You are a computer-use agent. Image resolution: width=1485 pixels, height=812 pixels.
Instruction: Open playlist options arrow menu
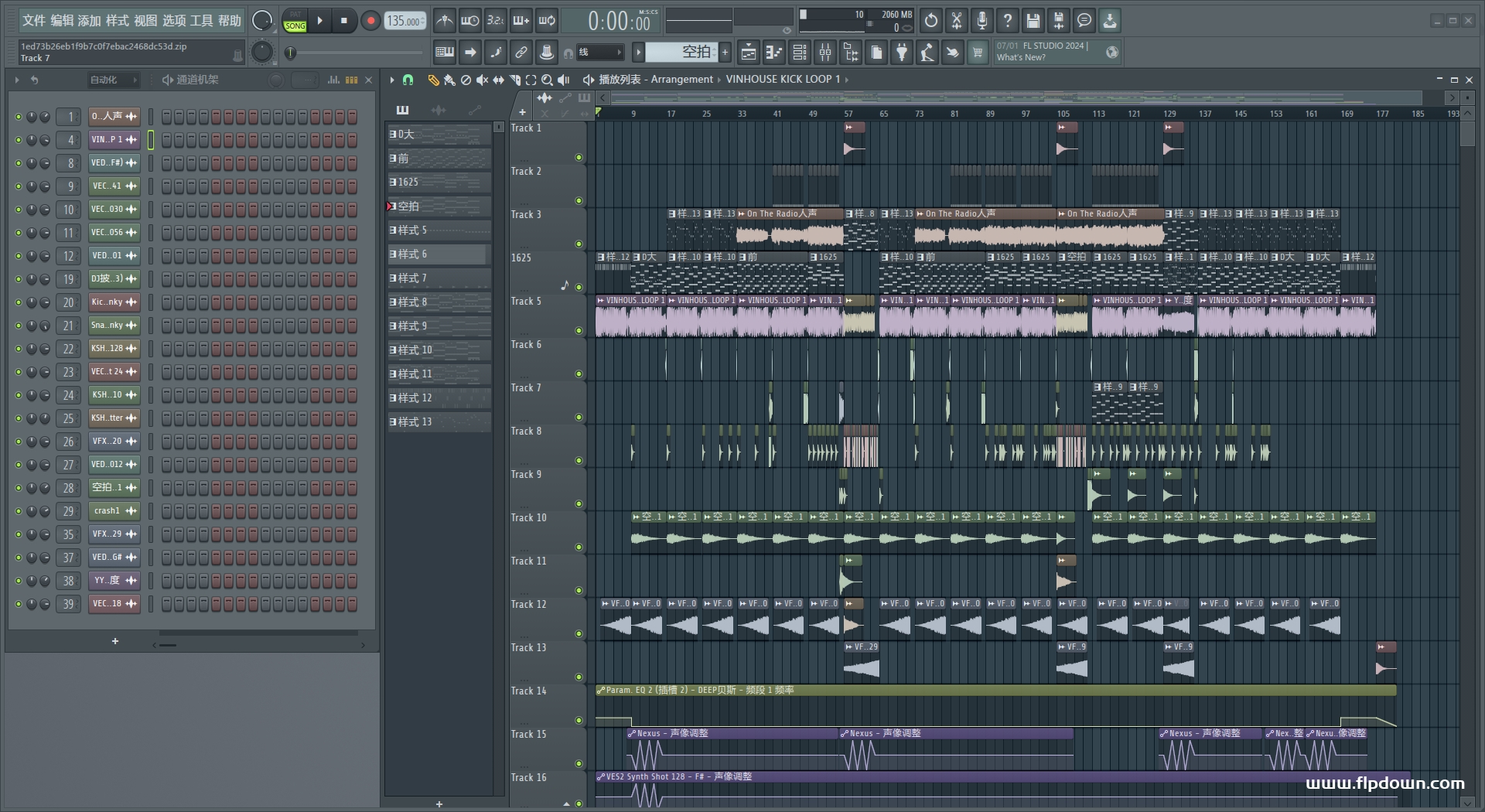[392, 80]
